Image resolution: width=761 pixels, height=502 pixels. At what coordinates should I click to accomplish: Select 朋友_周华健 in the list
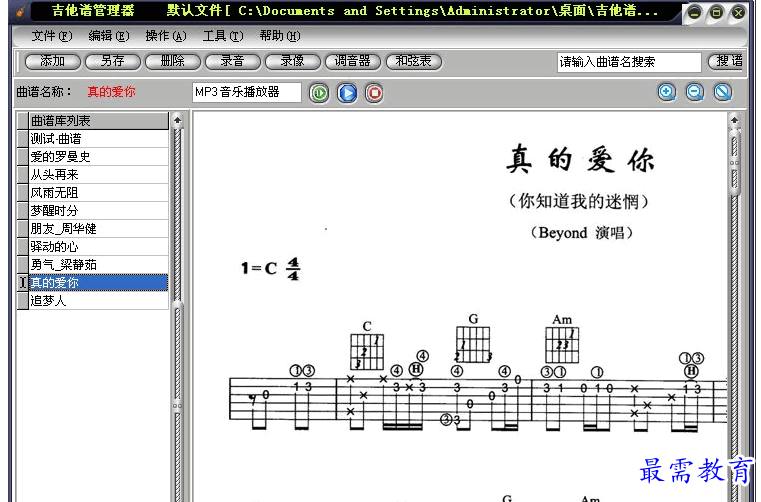click(99, 229)
